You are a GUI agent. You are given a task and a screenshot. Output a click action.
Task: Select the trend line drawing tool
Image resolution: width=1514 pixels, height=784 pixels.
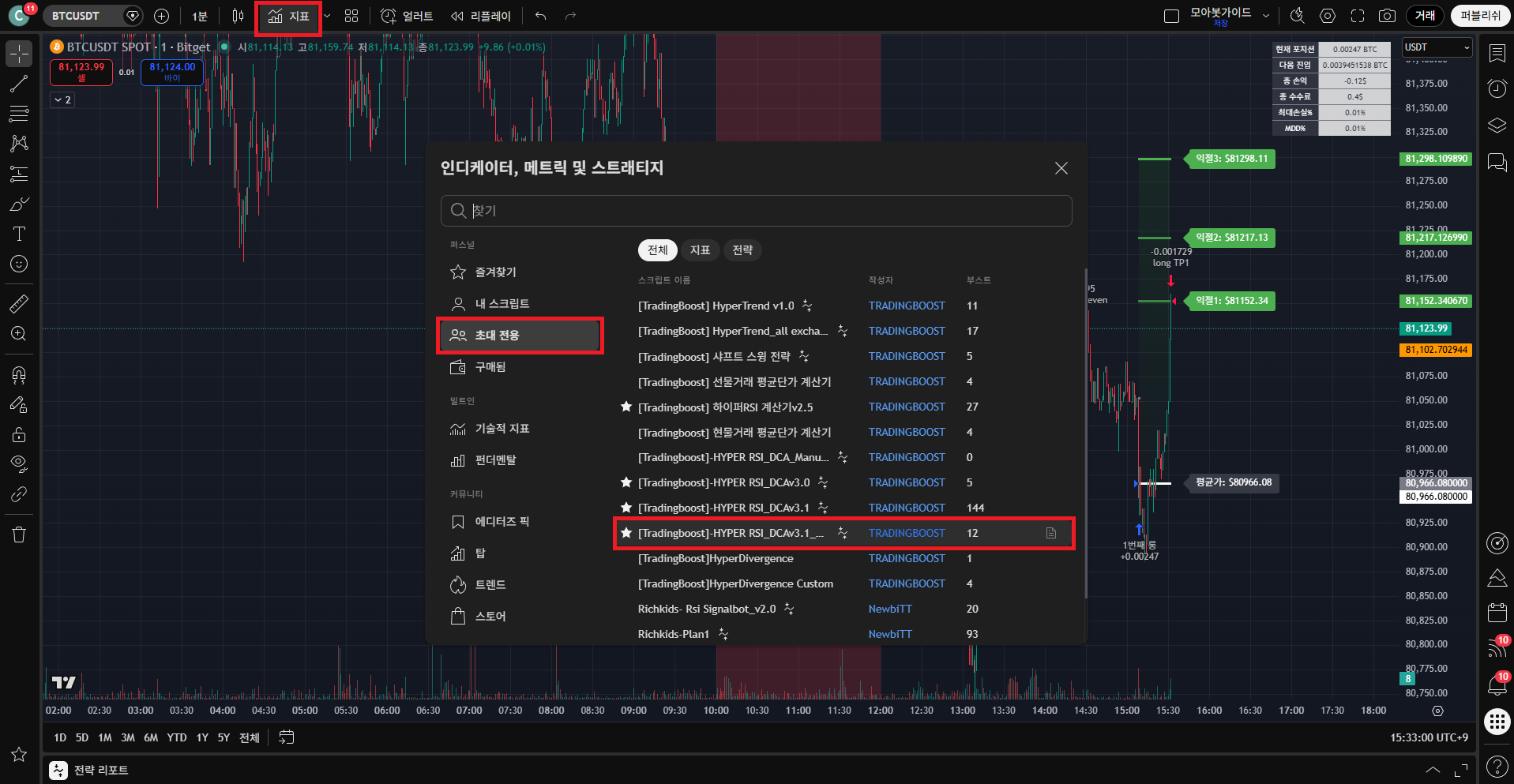point(19,84)
